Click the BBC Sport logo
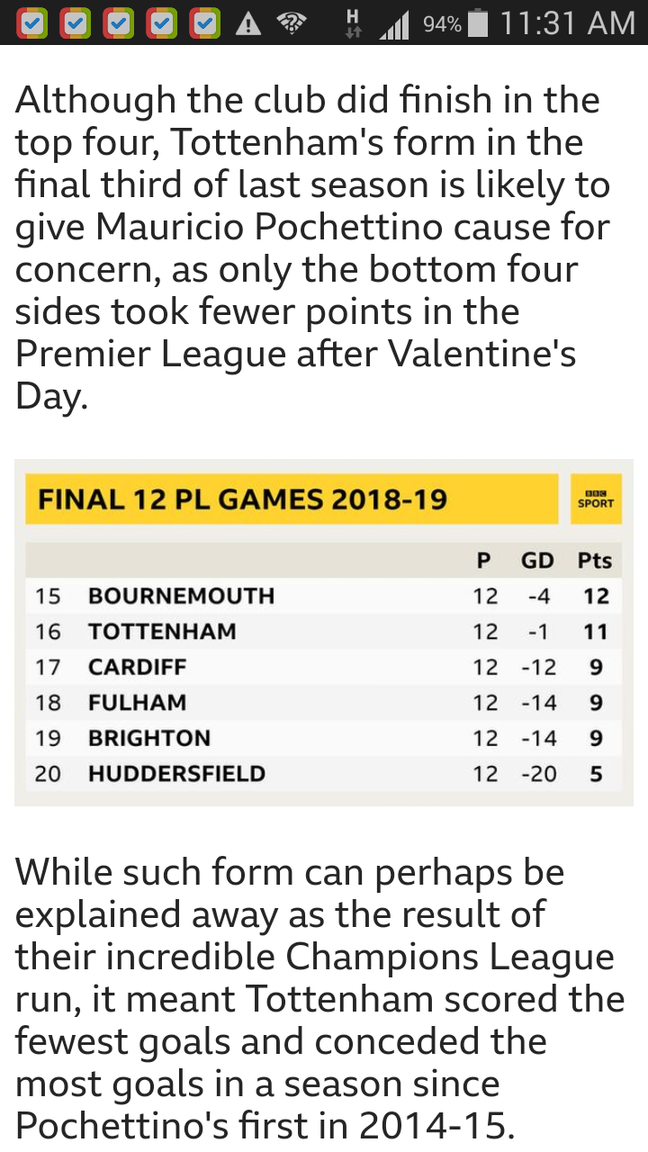648x1152 pixels. (x=595, y=498)
